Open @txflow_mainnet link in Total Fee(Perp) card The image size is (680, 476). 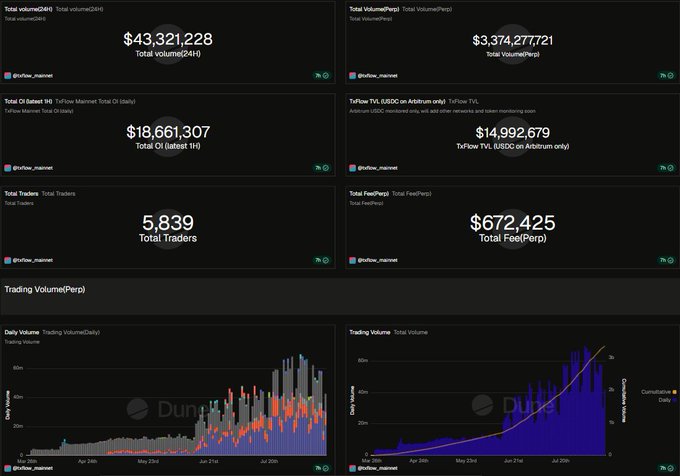point(378,260)
